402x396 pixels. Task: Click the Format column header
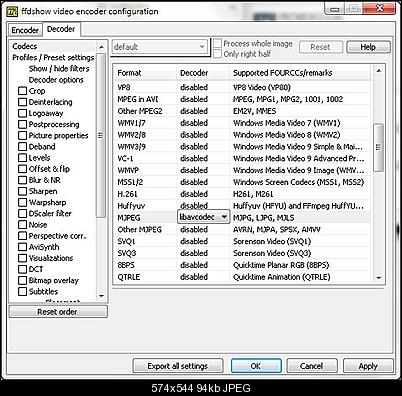pyautogui.click(x=145, y=73)
